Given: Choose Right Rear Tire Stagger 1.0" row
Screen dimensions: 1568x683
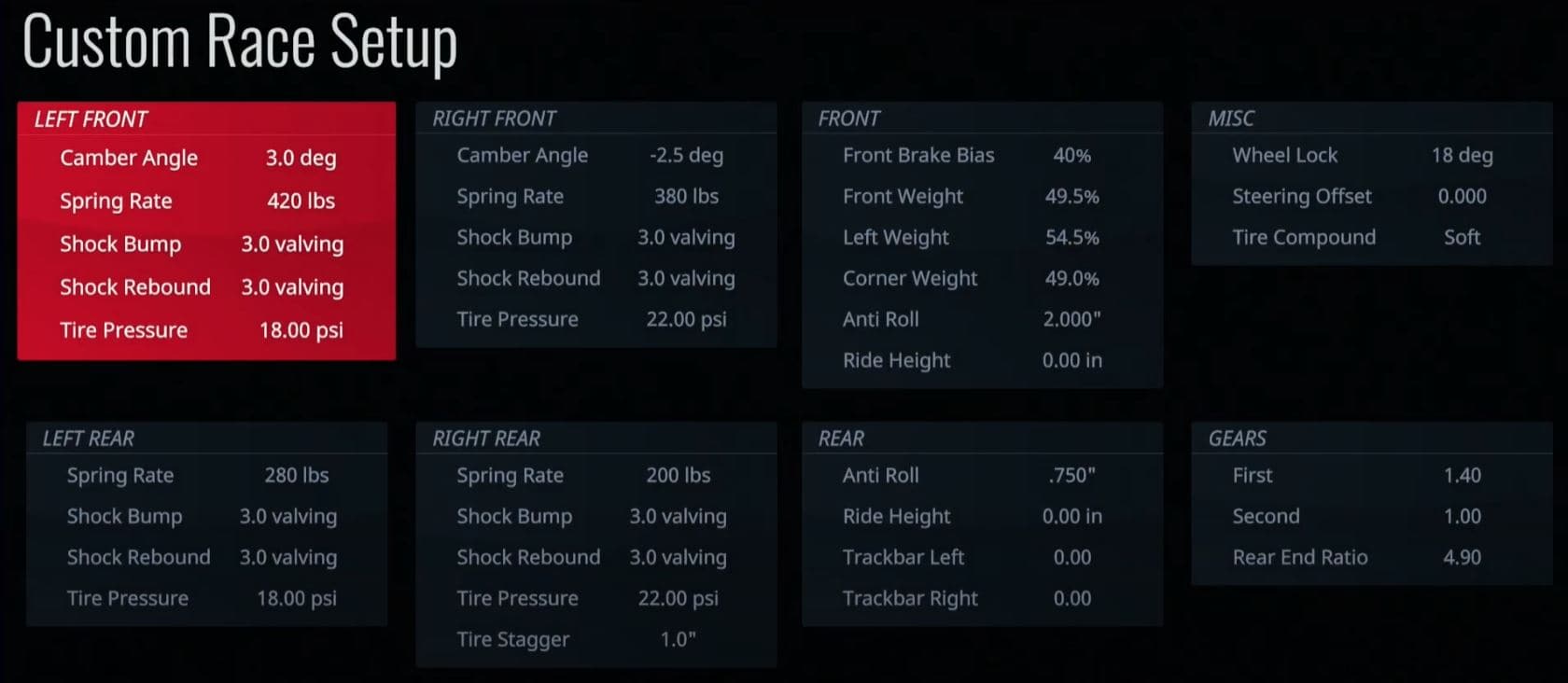Looking at the screenshot, I should pyautogui.click(x=595, y=639).
